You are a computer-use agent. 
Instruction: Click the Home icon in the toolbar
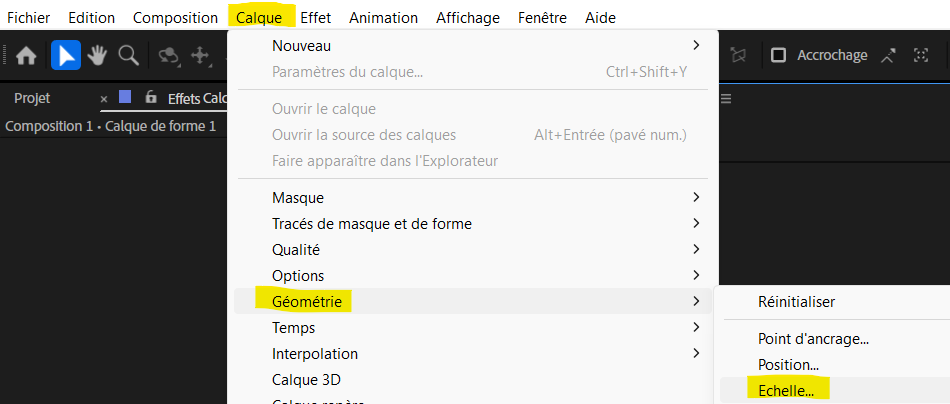26,56
